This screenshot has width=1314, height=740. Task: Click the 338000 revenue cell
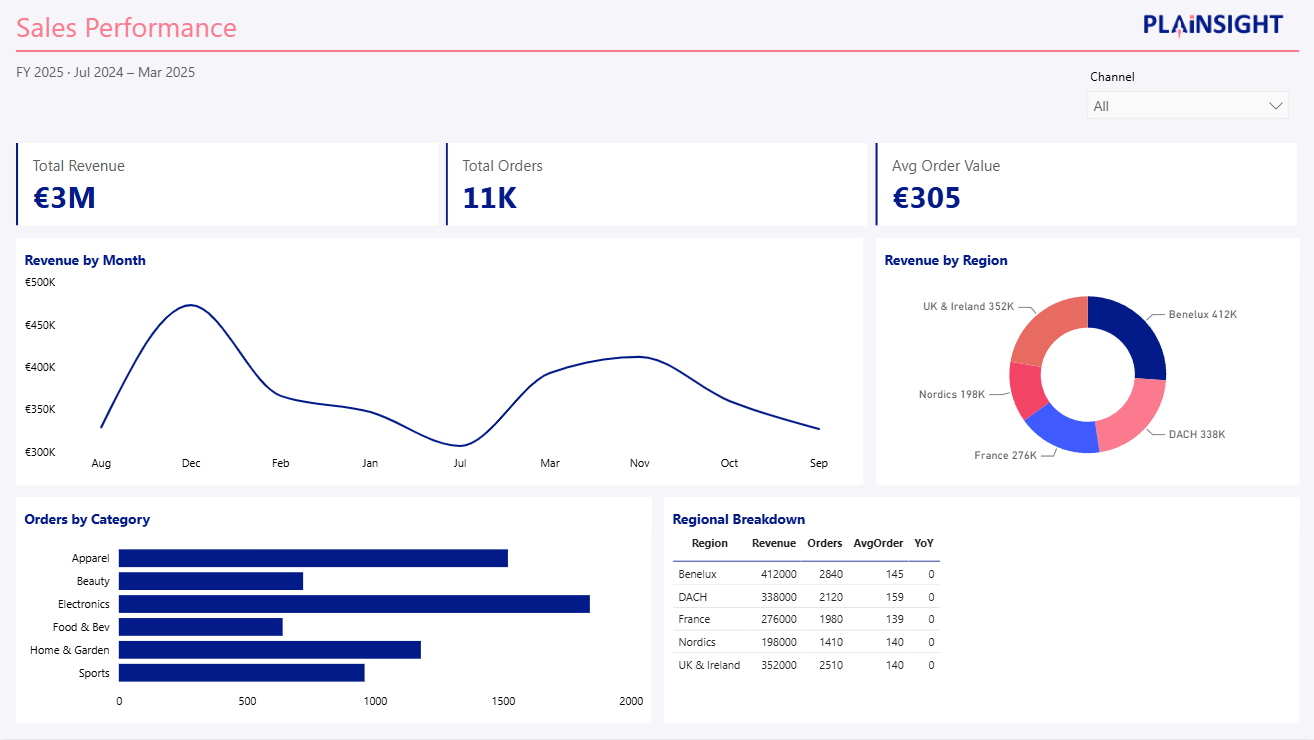pos(778,597)
